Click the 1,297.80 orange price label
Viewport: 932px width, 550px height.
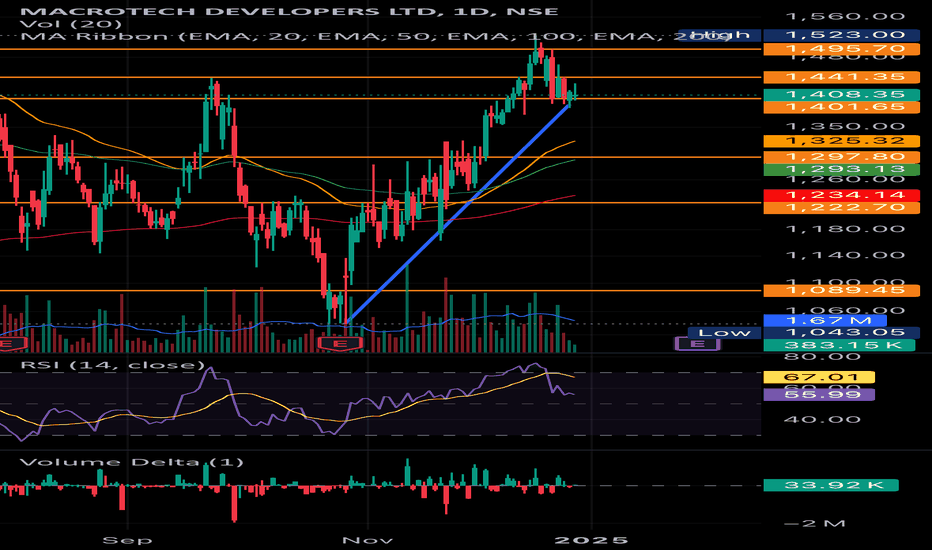point(842,157)
